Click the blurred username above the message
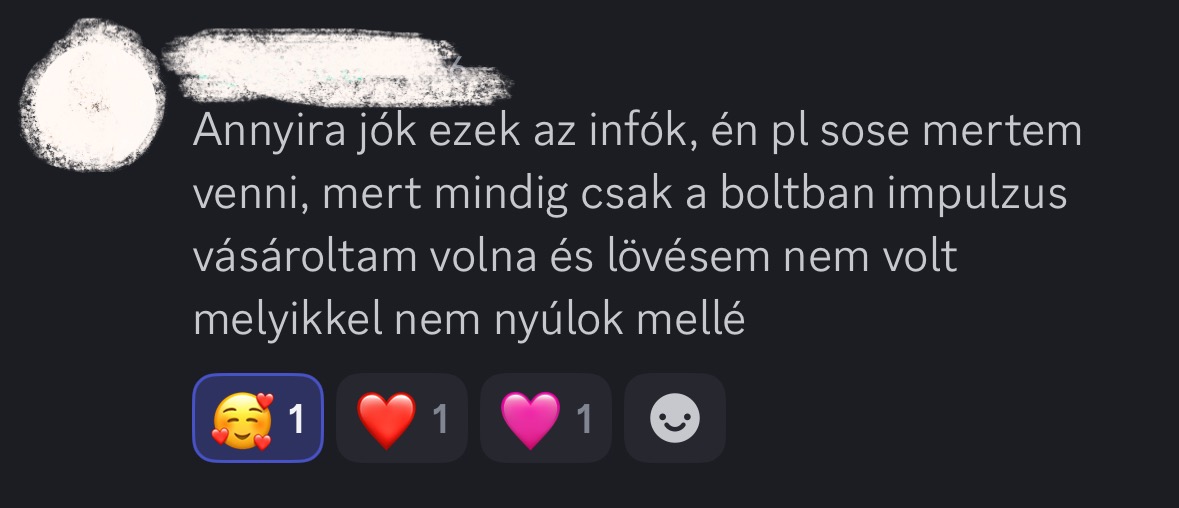This screenshot has width=1179, height=508. point(336,66)
